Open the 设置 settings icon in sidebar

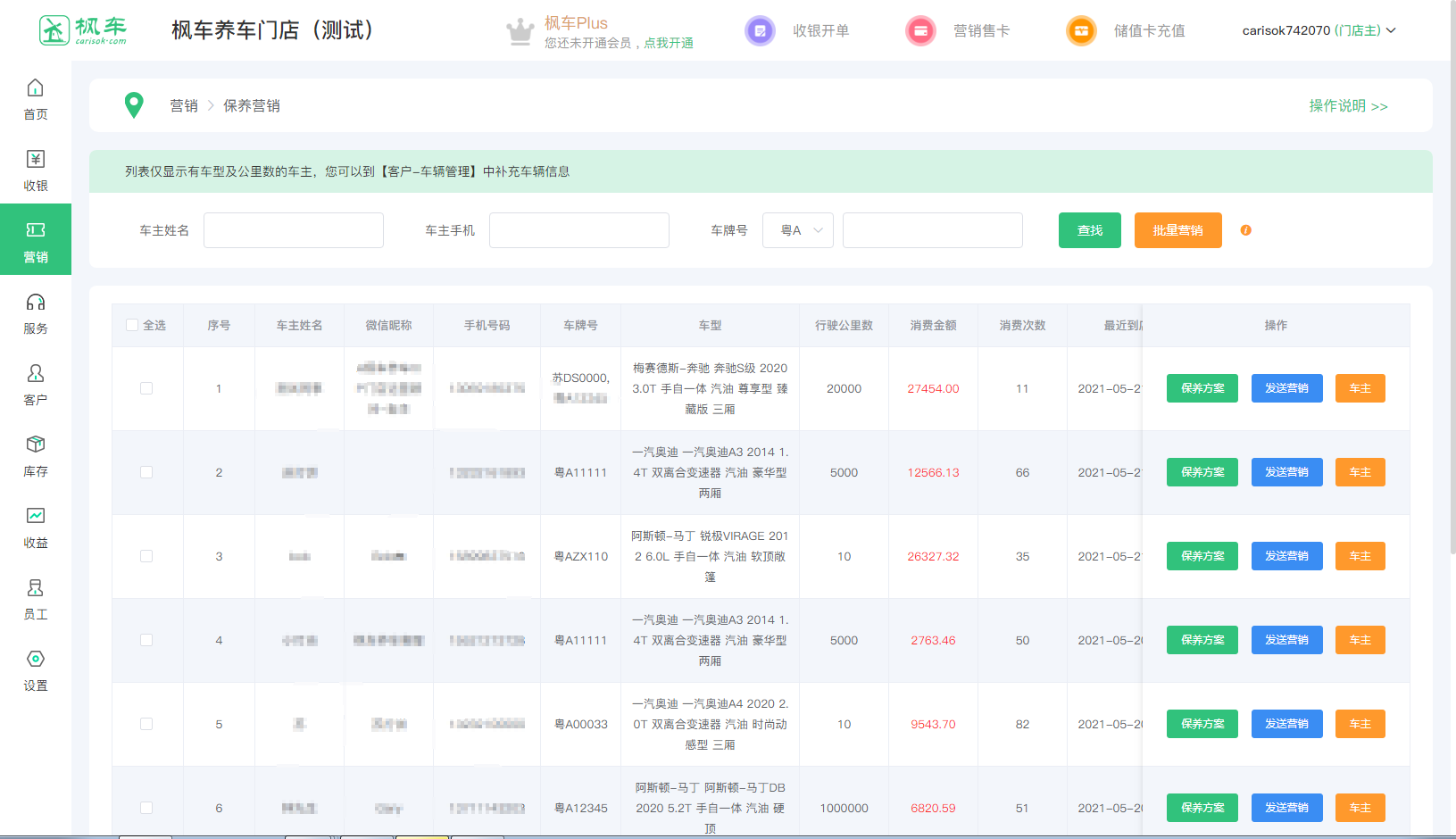point(35,660)
